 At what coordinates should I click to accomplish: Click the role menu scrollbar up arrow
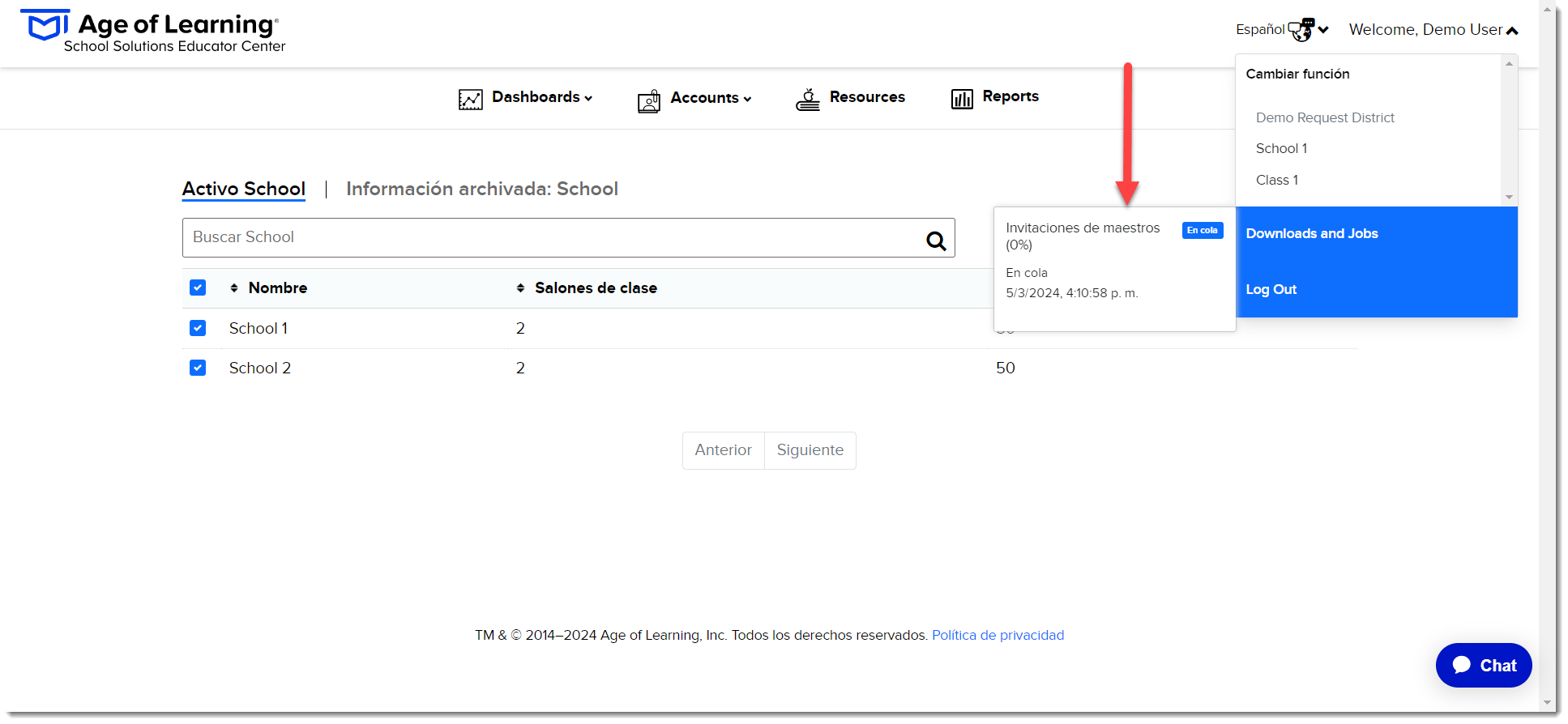1509,63
